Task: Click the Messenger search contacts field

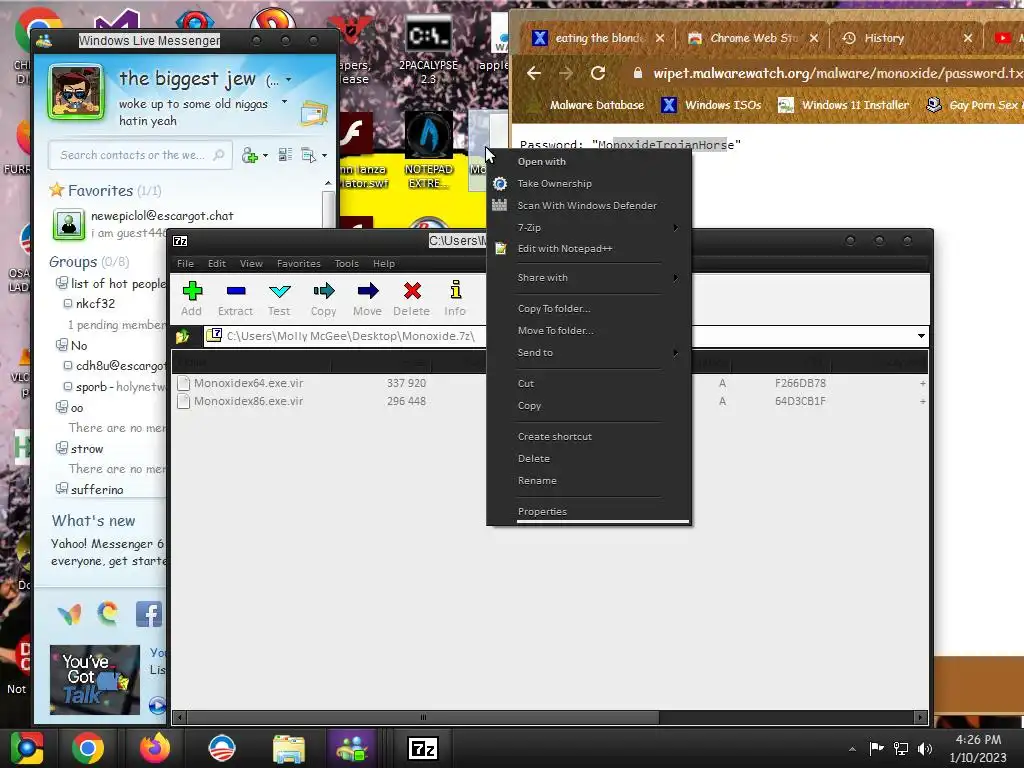Action: (140, 155)
